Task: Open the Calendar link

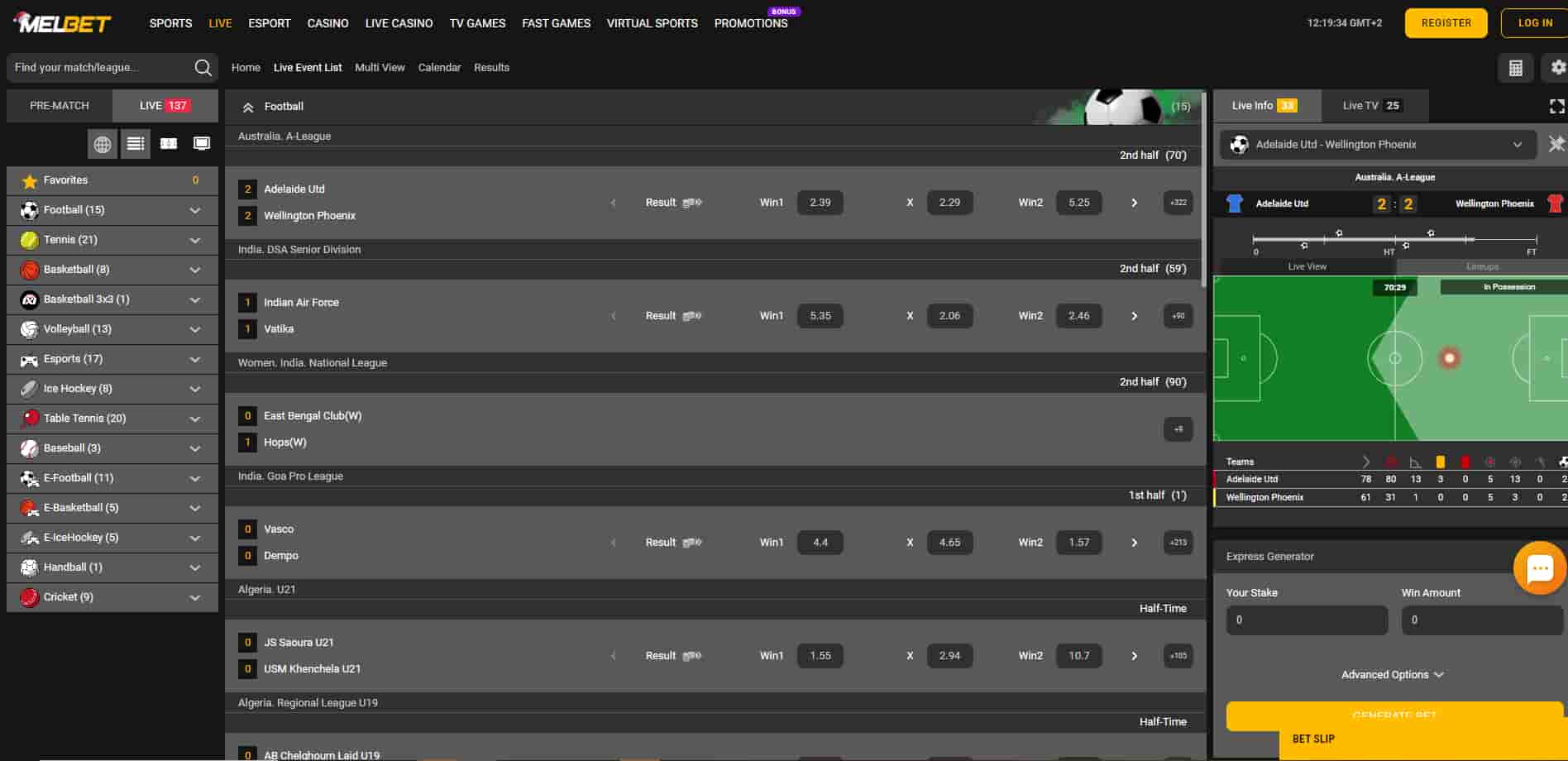Action: [439, 68]
